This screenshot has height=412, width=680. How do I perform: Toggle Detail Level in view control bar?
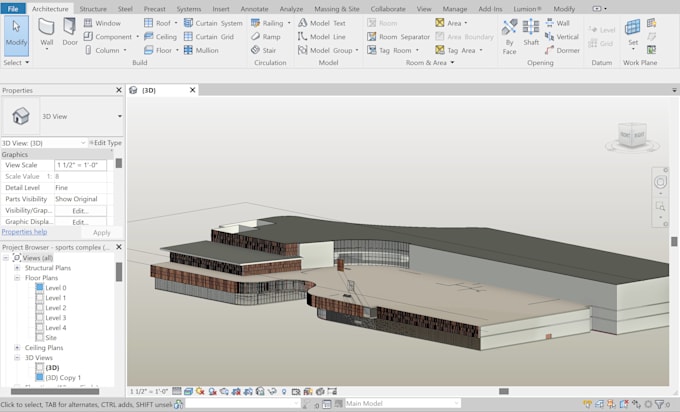click(177, 391)
